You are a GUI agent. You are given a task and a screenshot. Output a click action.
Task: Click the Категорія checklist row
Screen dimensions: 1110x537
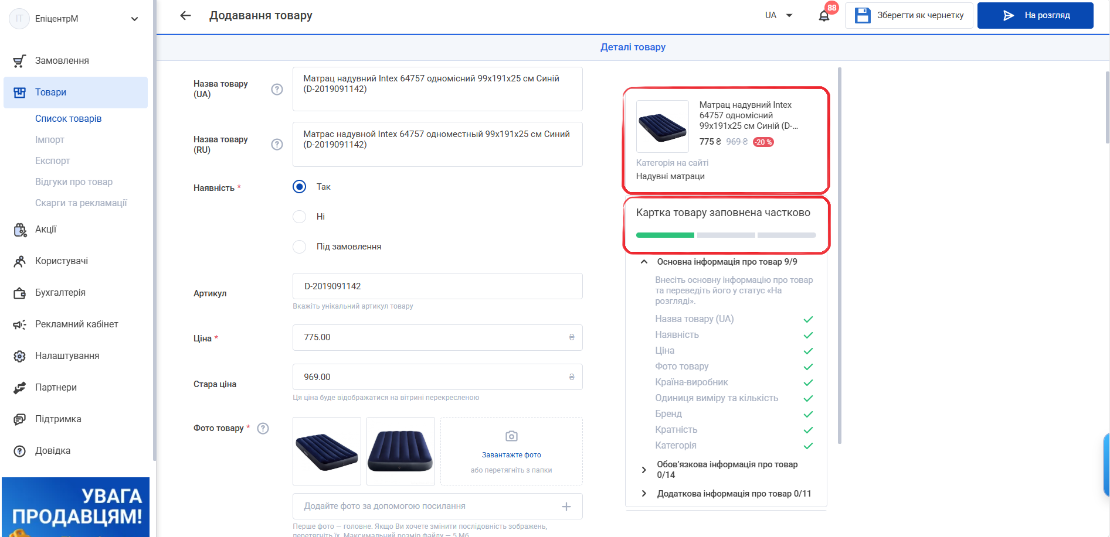pos(734,446)
